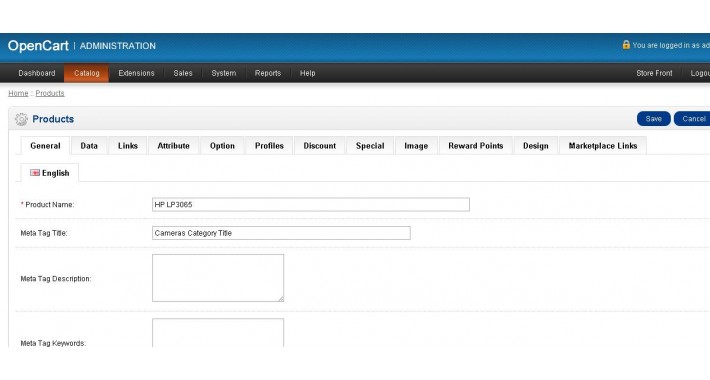Click the 'Meta Tag Description:' label
This screenshot has width=710, height=380.
pyautogui.click(x=56, y=279)
